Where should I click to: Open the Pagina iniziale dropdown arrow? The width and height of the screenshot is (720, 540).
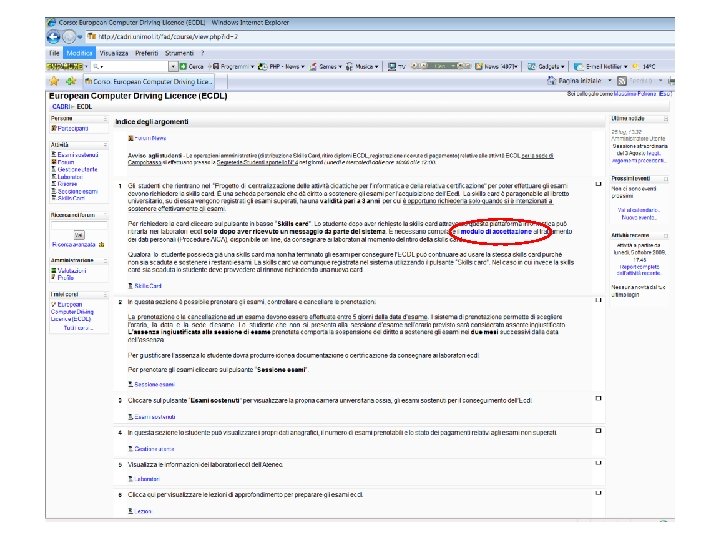point(610,81)
